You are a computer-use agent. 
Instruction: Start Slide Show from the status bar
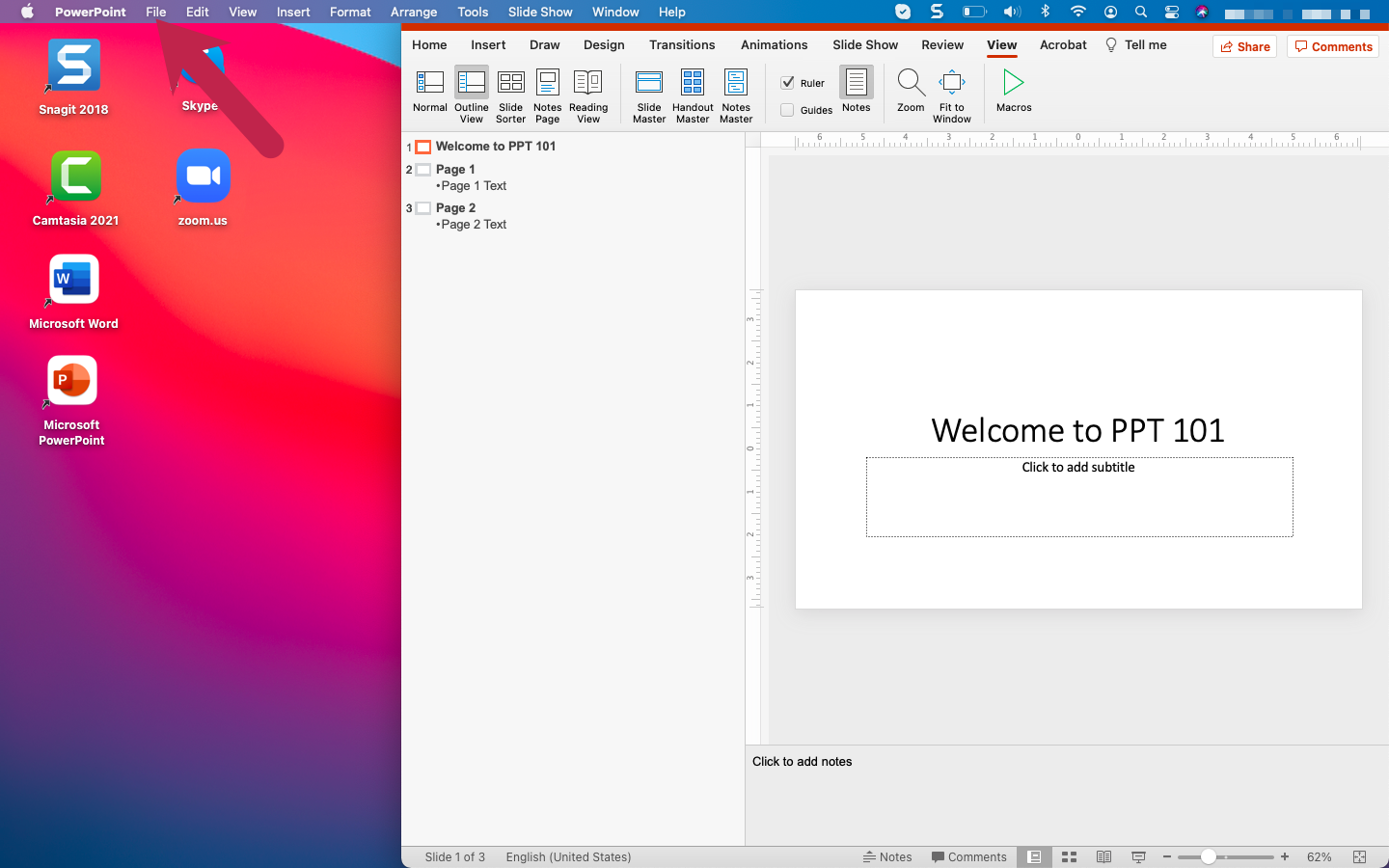1138,856
